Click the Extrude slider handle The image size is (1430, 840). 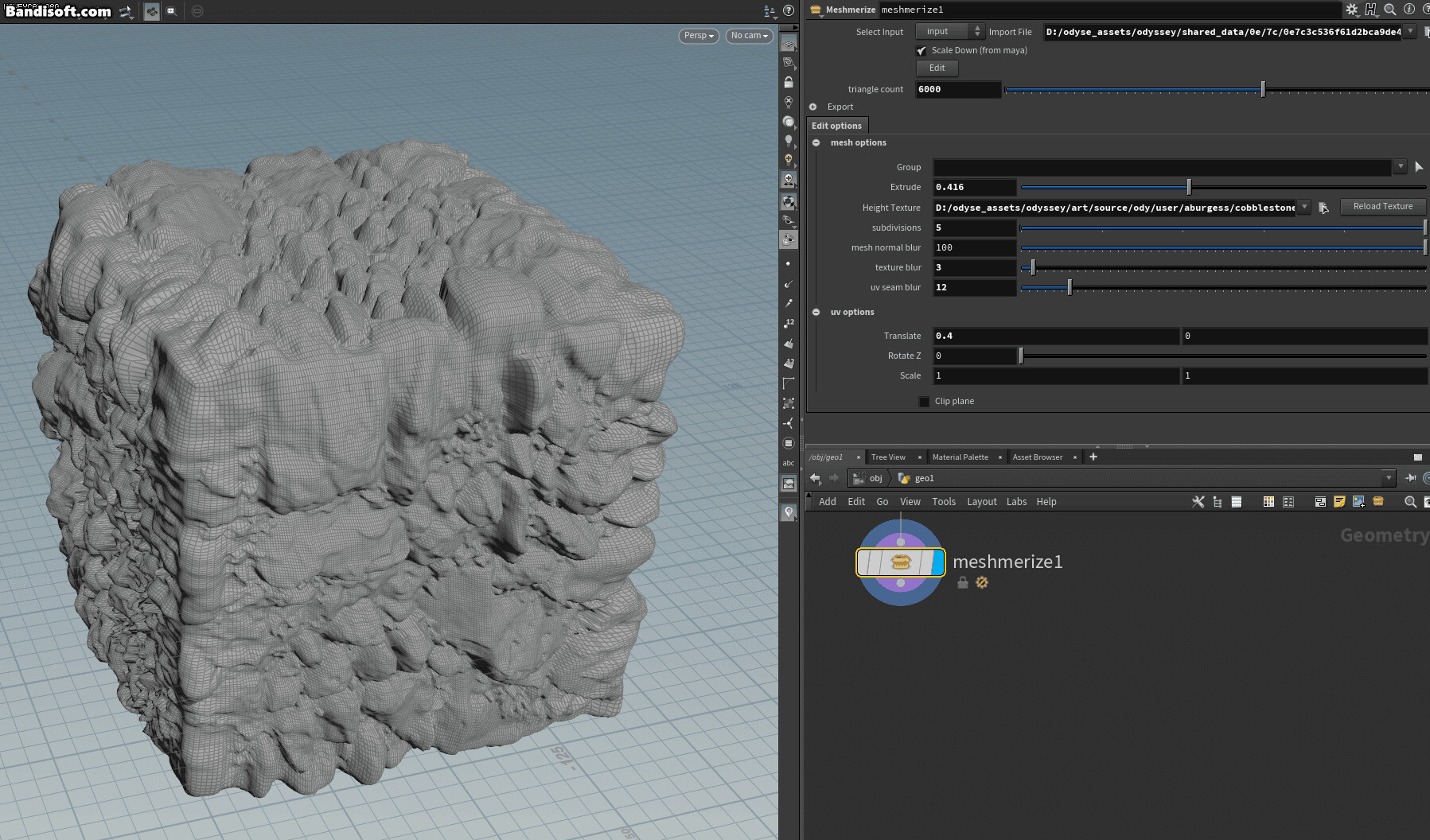tap(1188, 186)
